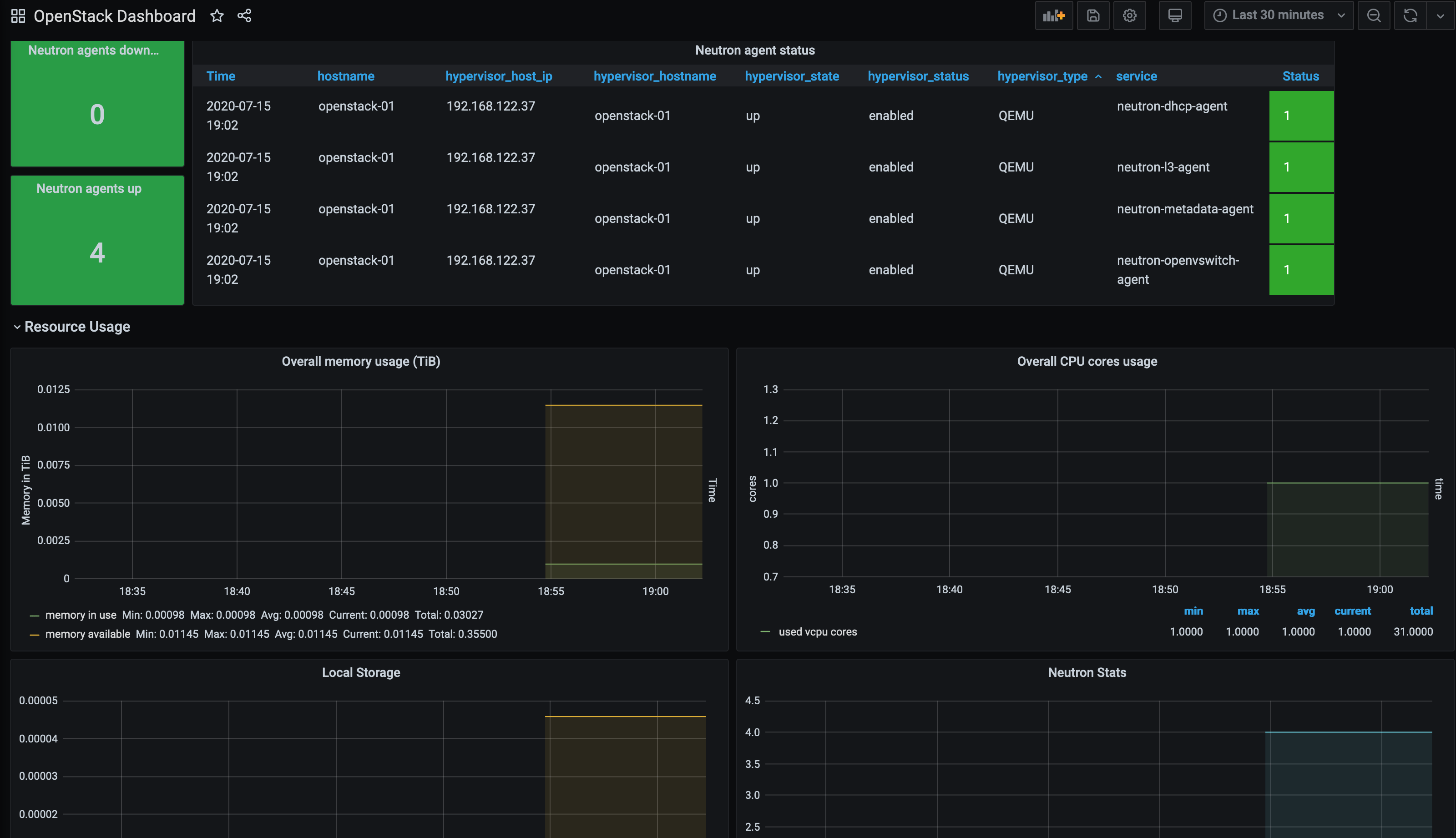Share the dashboard

tap(245, 15)
